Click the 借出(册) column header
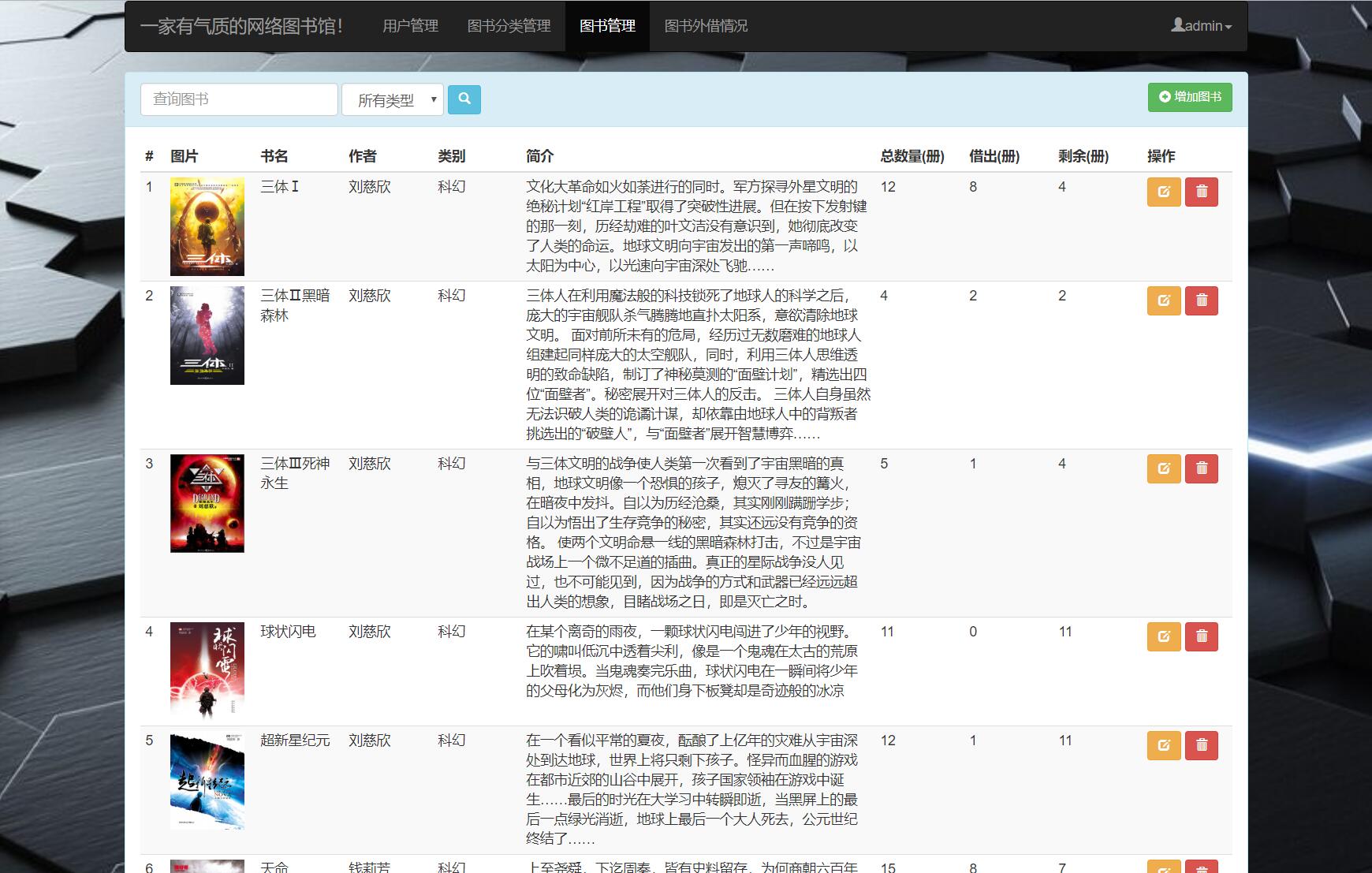This screenshot has height=873, width=1372. click(994, 156)
